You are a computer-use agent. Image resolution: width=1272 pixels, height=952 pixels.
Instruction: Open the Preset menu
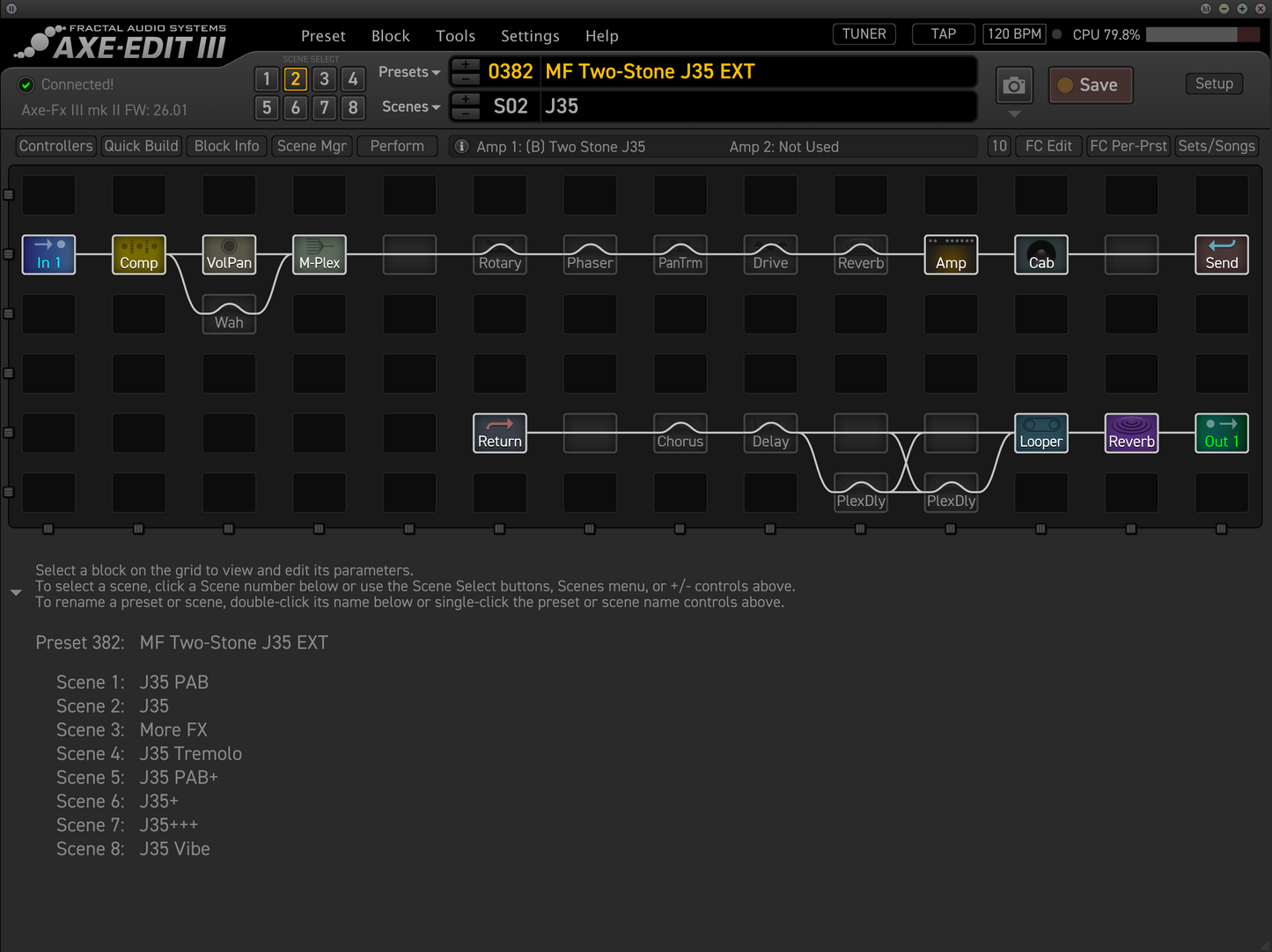click(323, 36)
